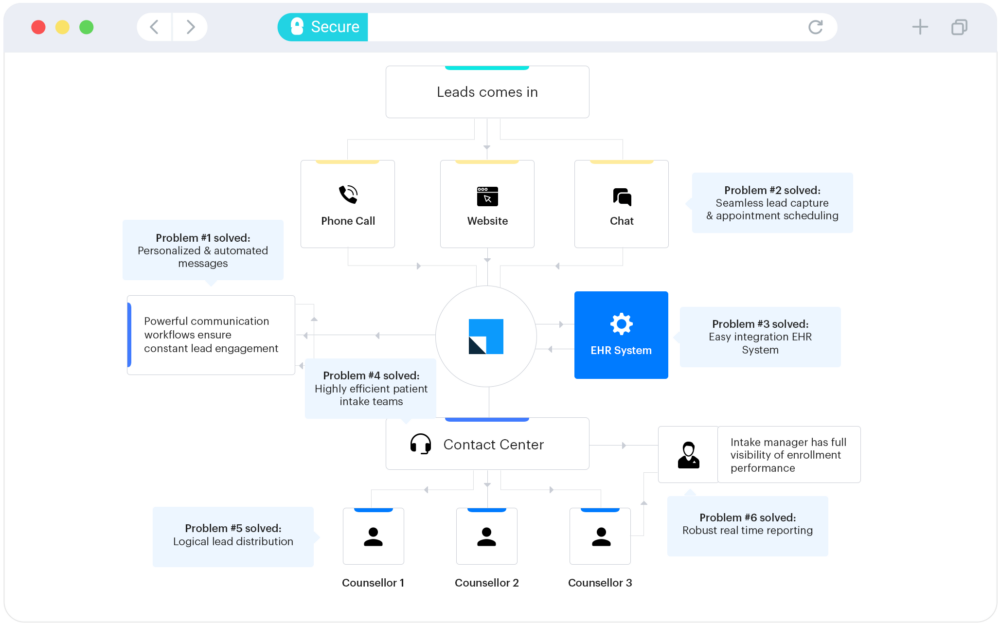Click the Counsellor 2 person icon
Screen dimensions: 1000x625
coord(487,535)
